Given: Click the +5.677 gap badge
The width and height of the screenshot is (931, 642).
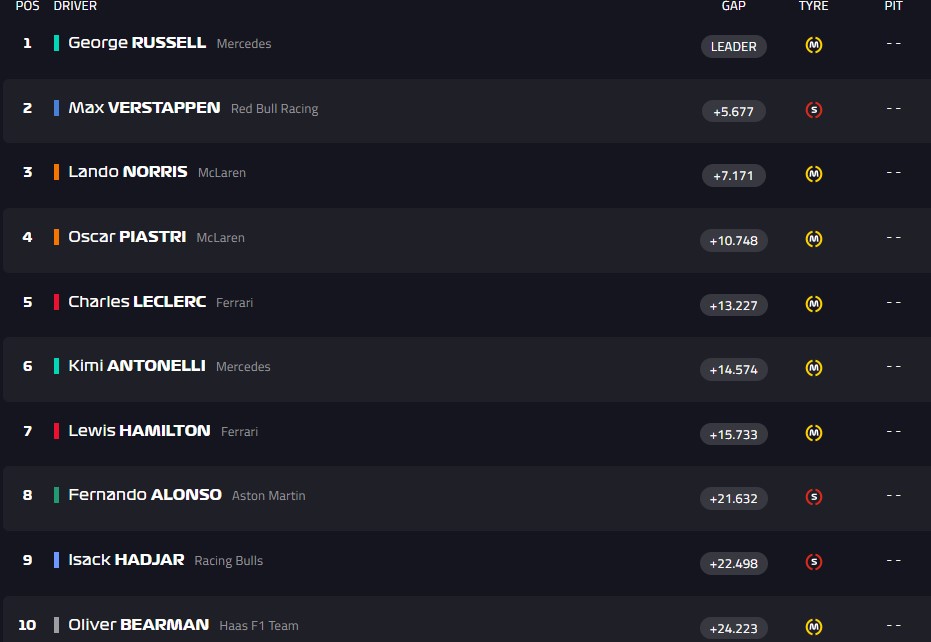Looking at the screenshot, I should [x=734, y=111].
